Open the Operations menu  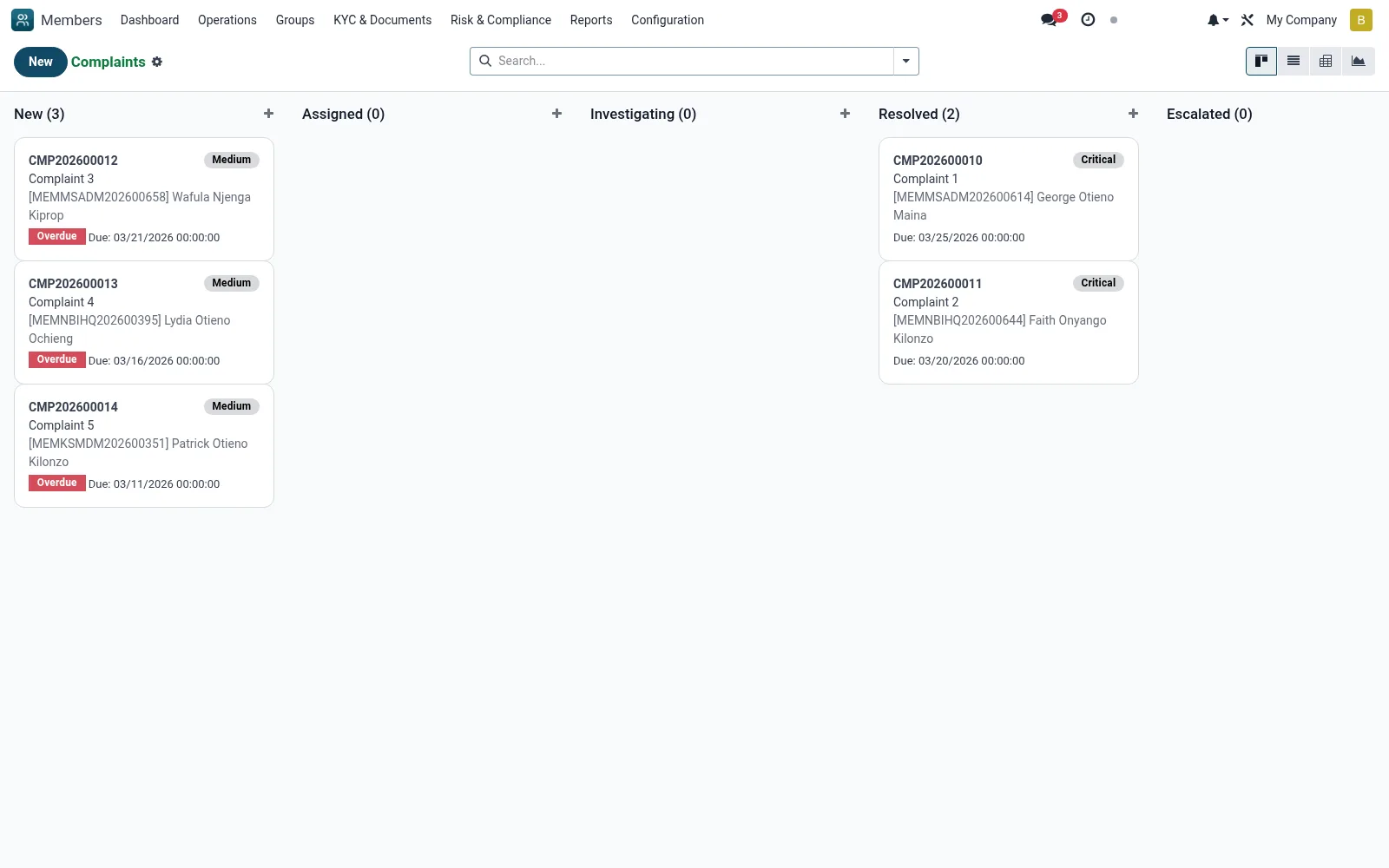pyautogui.click(x=227, y=20)
